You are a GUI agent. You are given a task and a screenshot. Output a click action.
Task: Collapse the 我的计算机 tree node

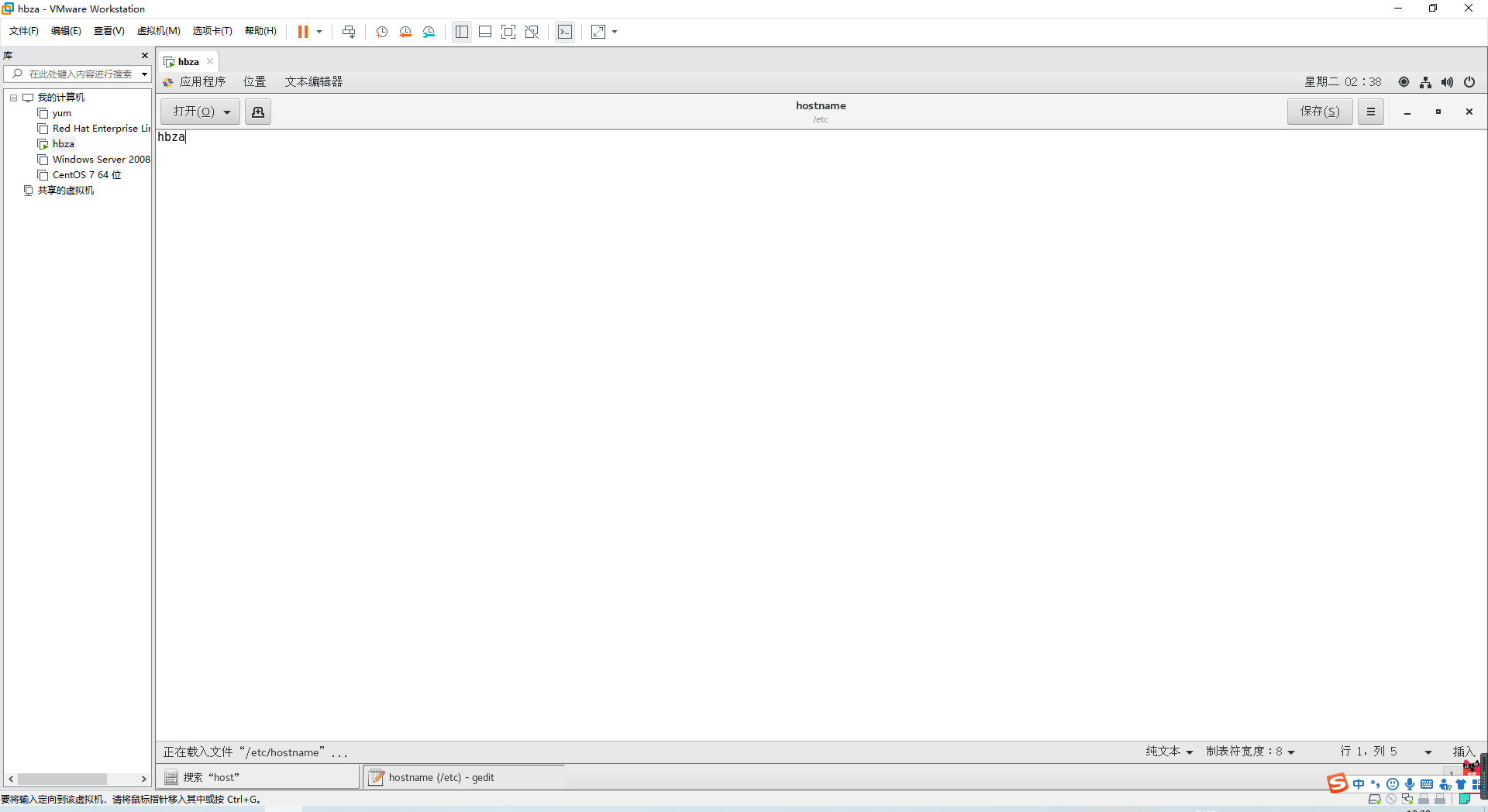13,98
